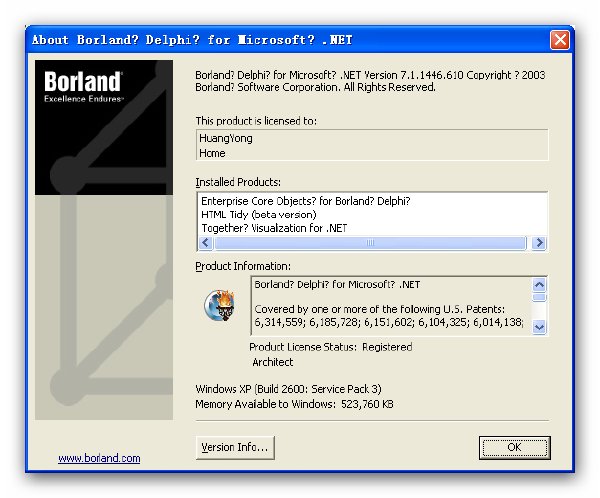Click the Product Information vertical scrollbar thumb
This screenshot has height=498, width=600.
click(539, 297)
